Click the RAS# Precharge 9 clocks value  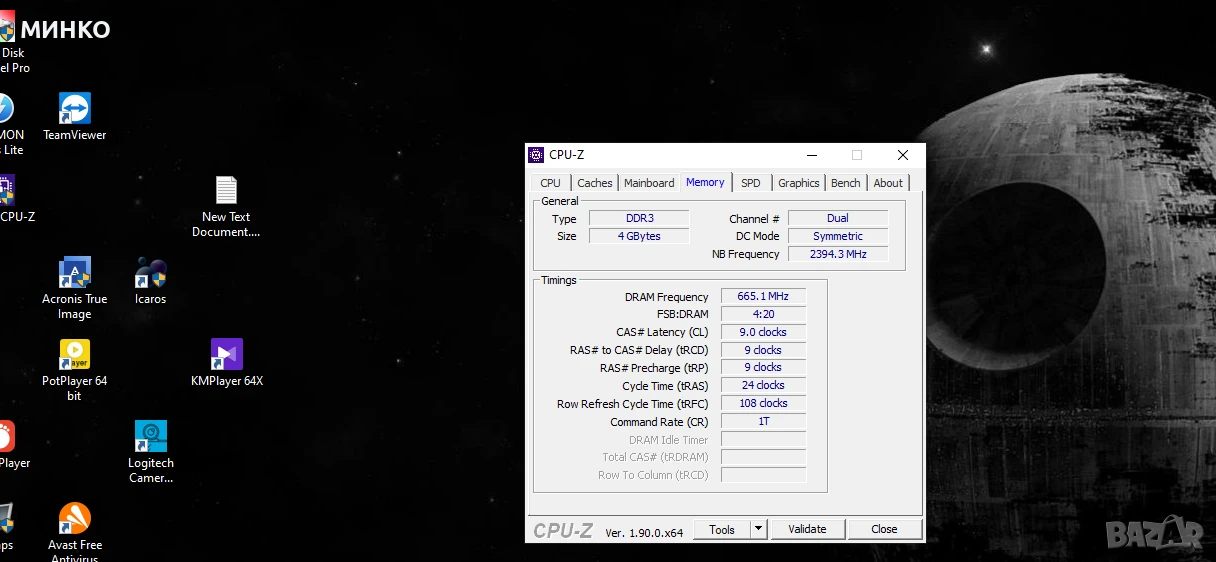(x=763, y=368)
